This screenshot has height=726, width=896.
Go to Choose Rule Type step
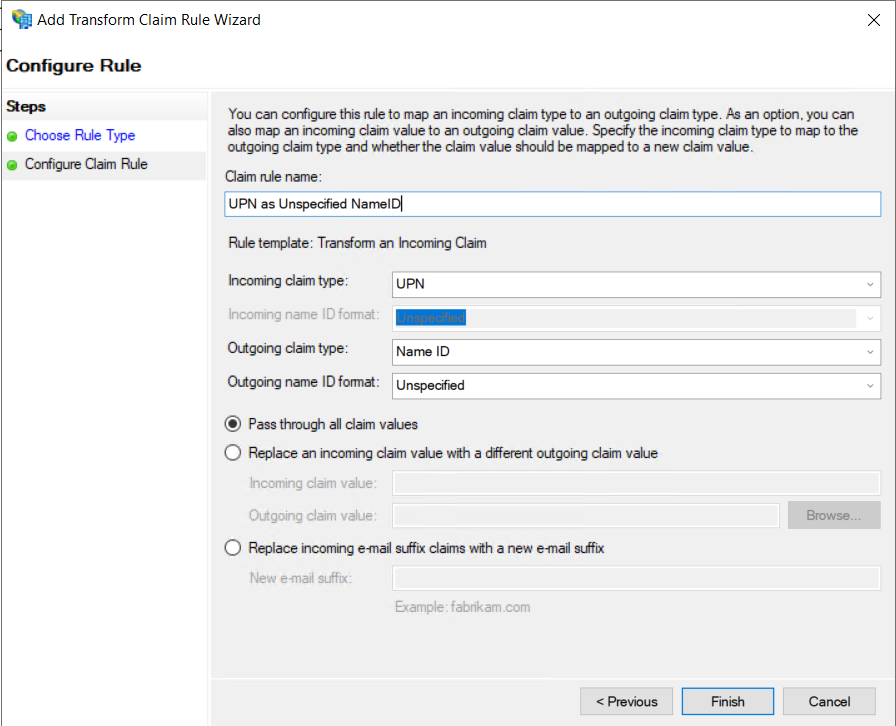click(x=80, y=136)
